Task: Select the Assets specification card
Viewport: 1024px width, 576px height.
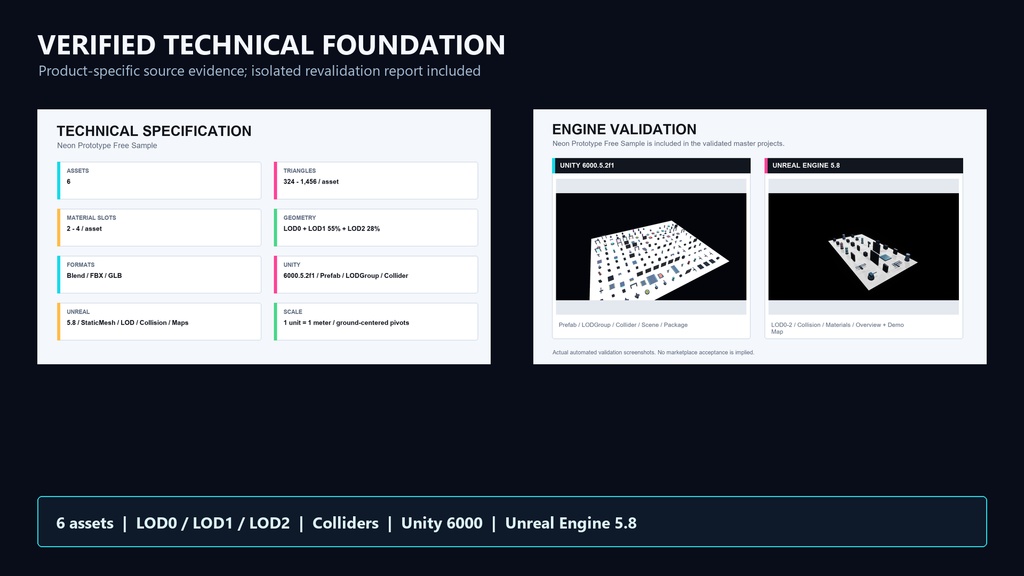Action: 159,180
